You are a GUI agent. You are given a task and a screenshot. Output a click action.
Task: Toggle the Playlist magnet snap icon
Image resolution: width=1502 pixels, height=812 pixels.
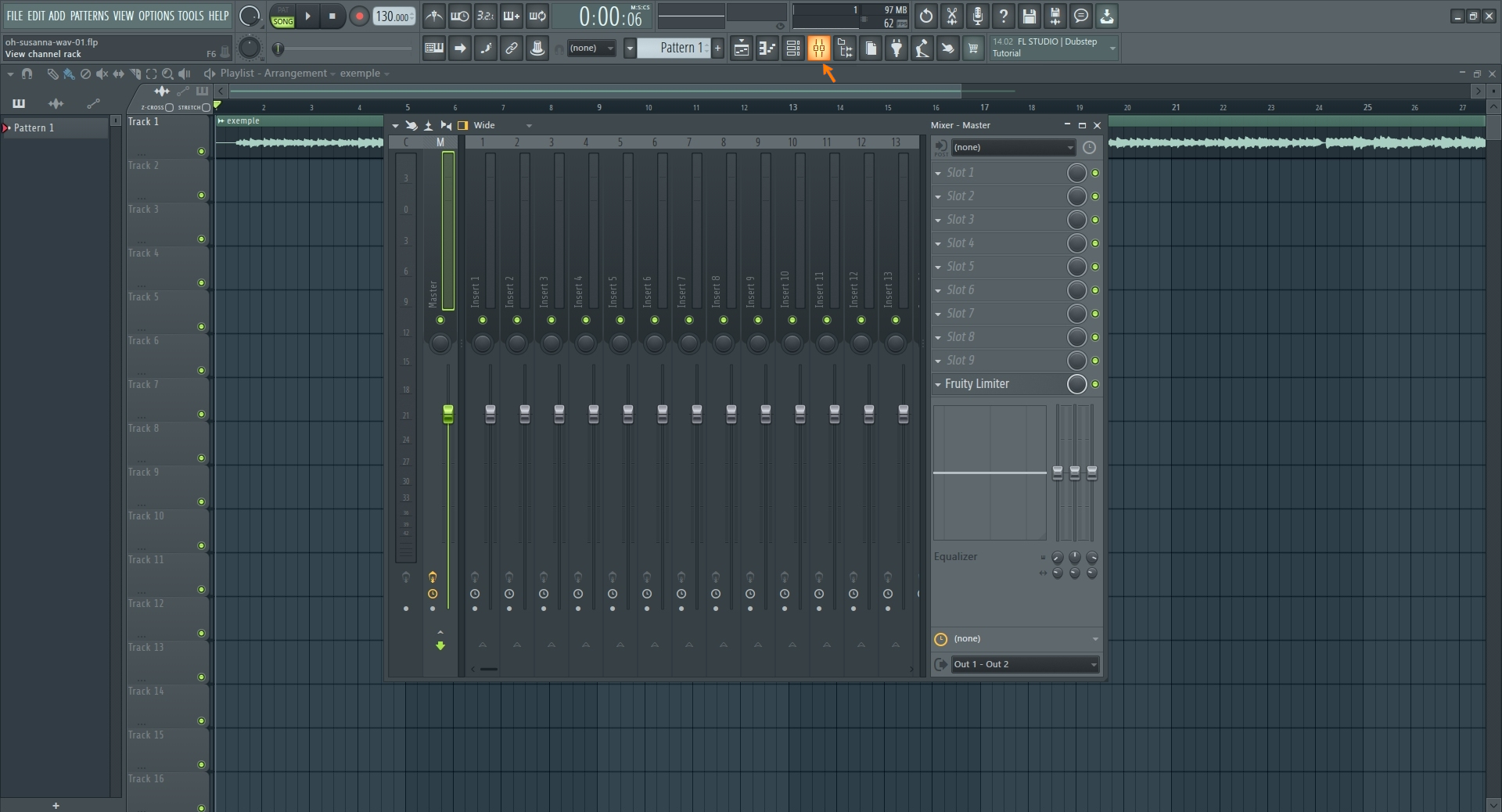click(27, 74)
